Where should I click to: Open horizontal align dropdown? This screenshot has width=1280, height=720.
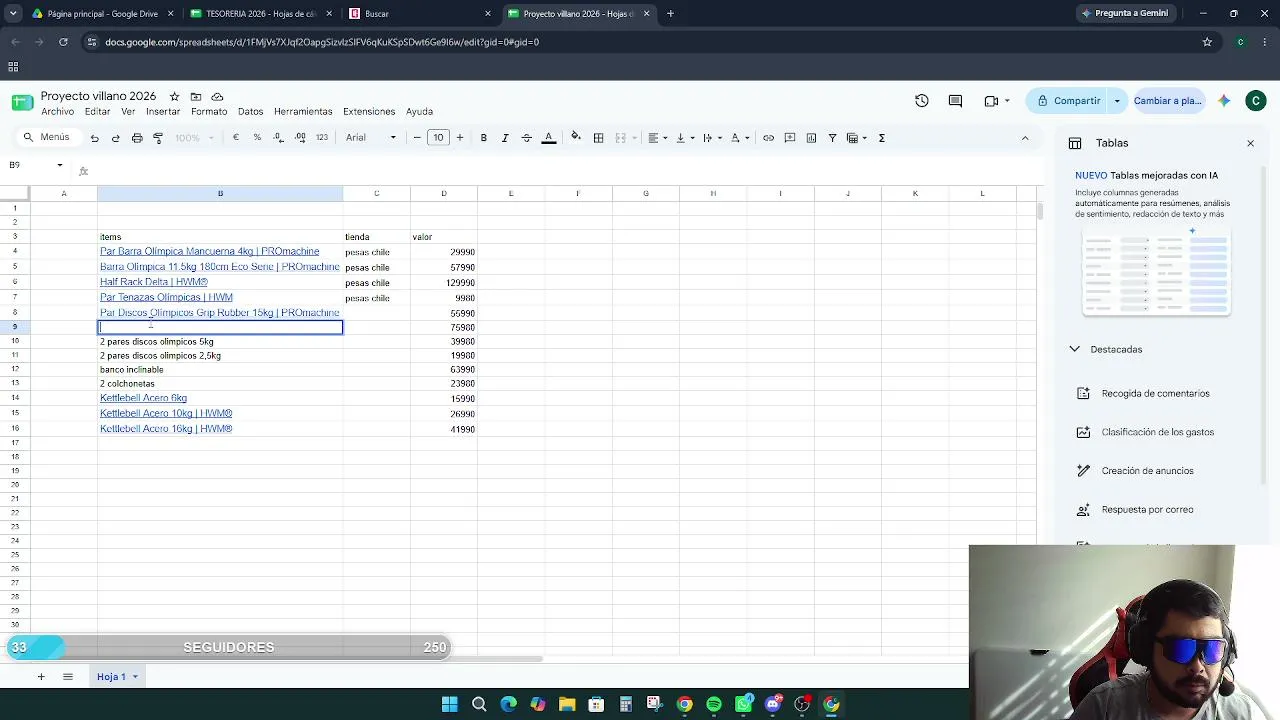pyautogui.click(x=657, y=138)
